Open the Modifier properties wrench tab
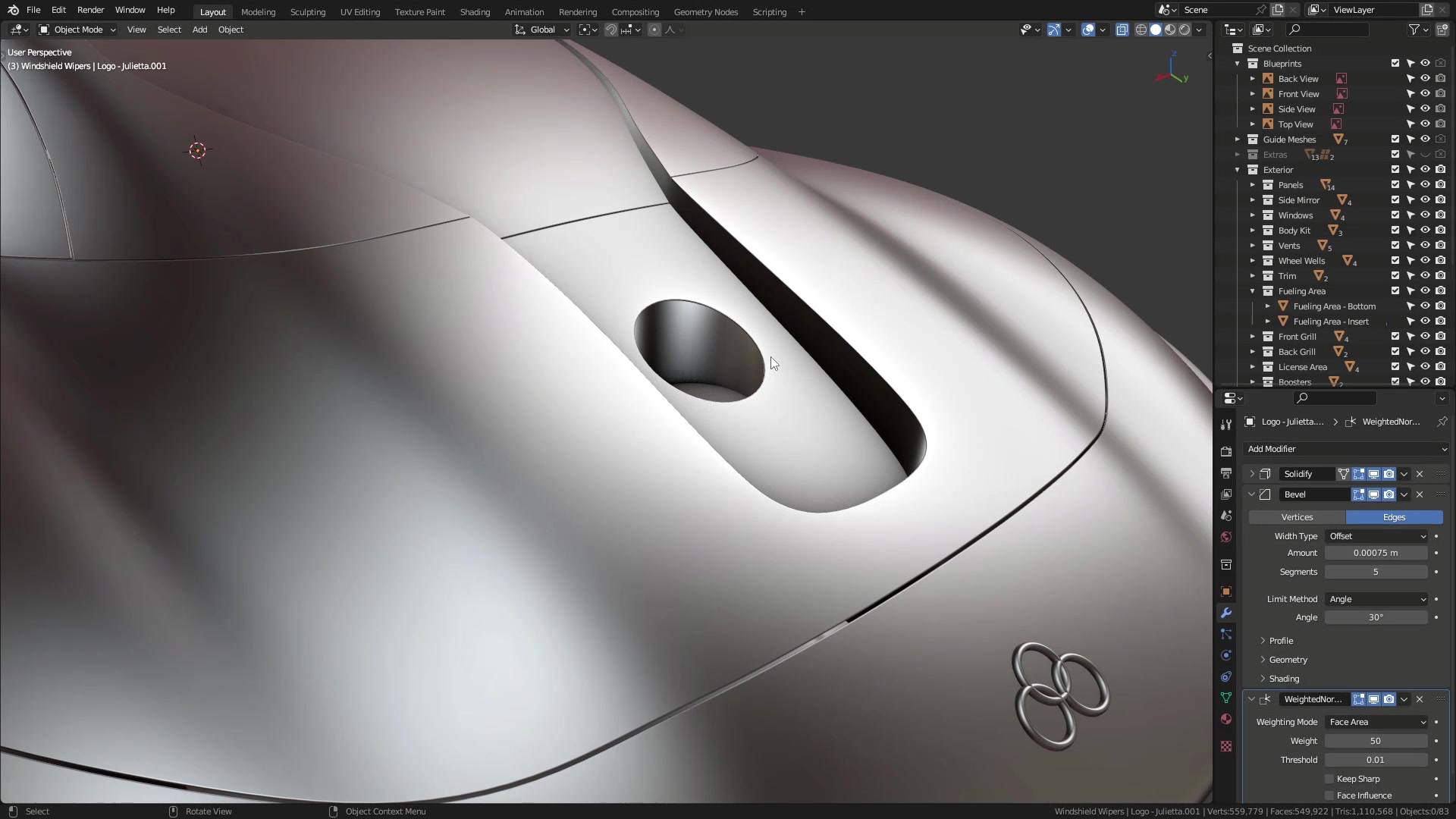Image resolution: width=1456 pixels, height=819 pixels. tap(1226, 613)
